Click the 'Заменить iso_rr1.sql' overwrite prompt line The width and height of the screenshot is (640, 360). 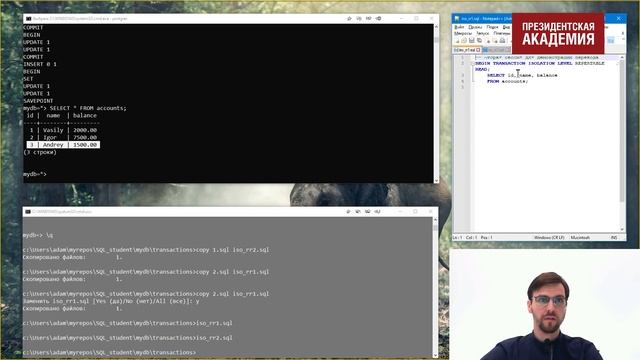click(x=111, y=301)
